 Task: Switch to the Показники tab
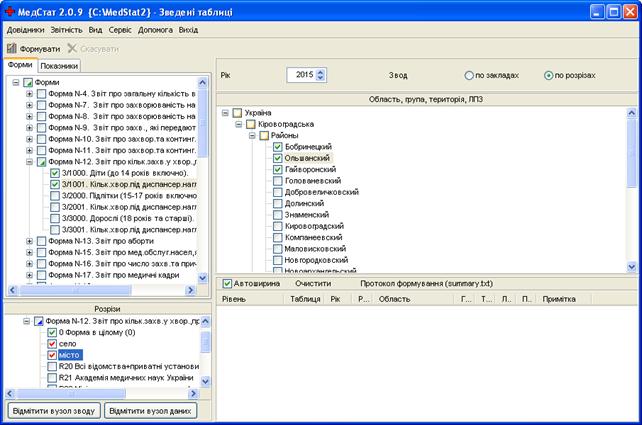pyautogui.click(x=59, y=66)
